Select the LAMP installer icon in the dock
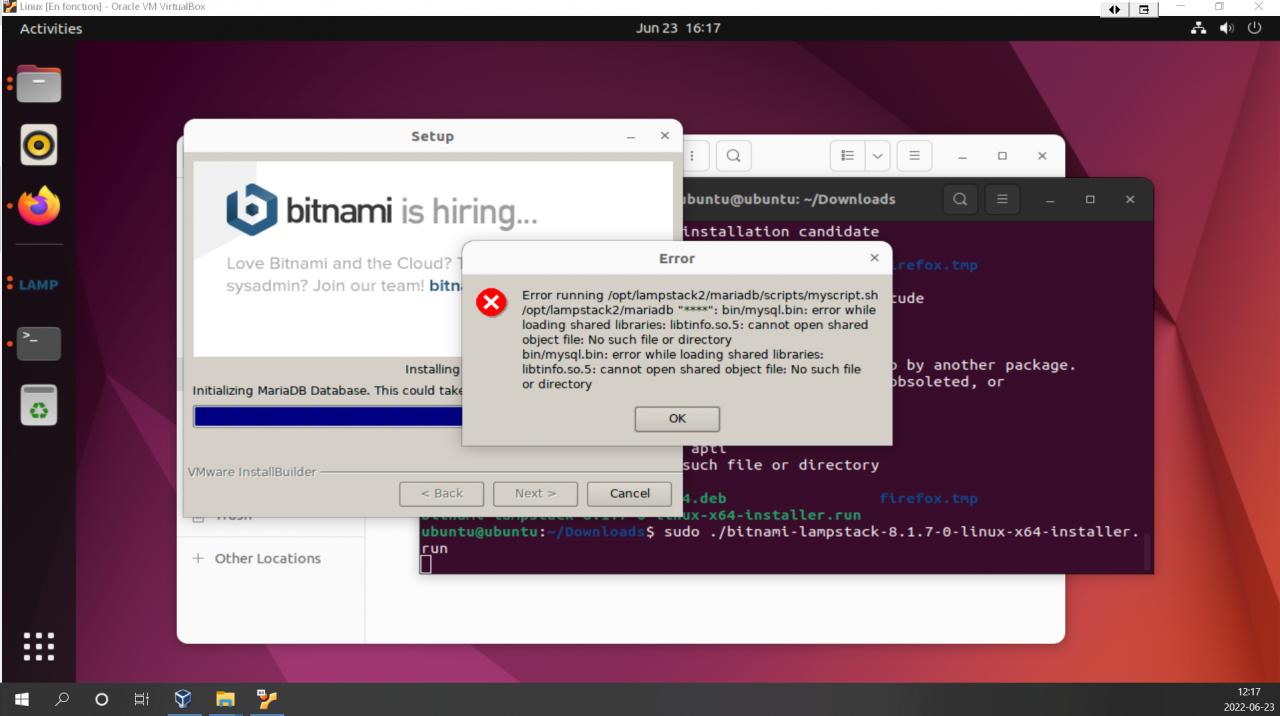 39,285
